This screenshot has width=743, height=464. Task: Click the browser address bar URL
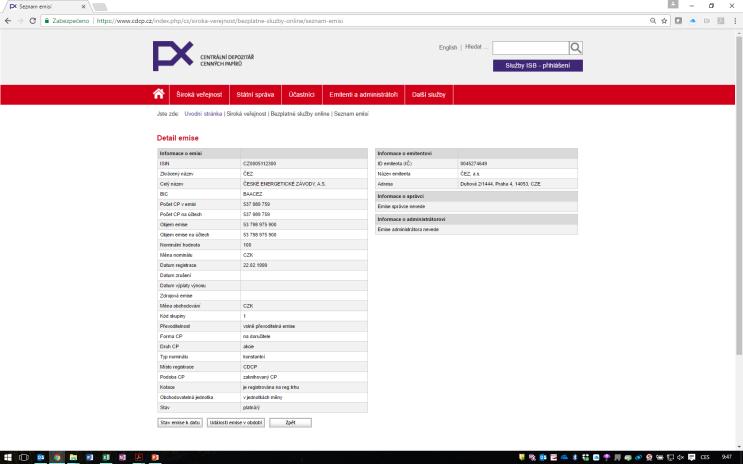220,21
